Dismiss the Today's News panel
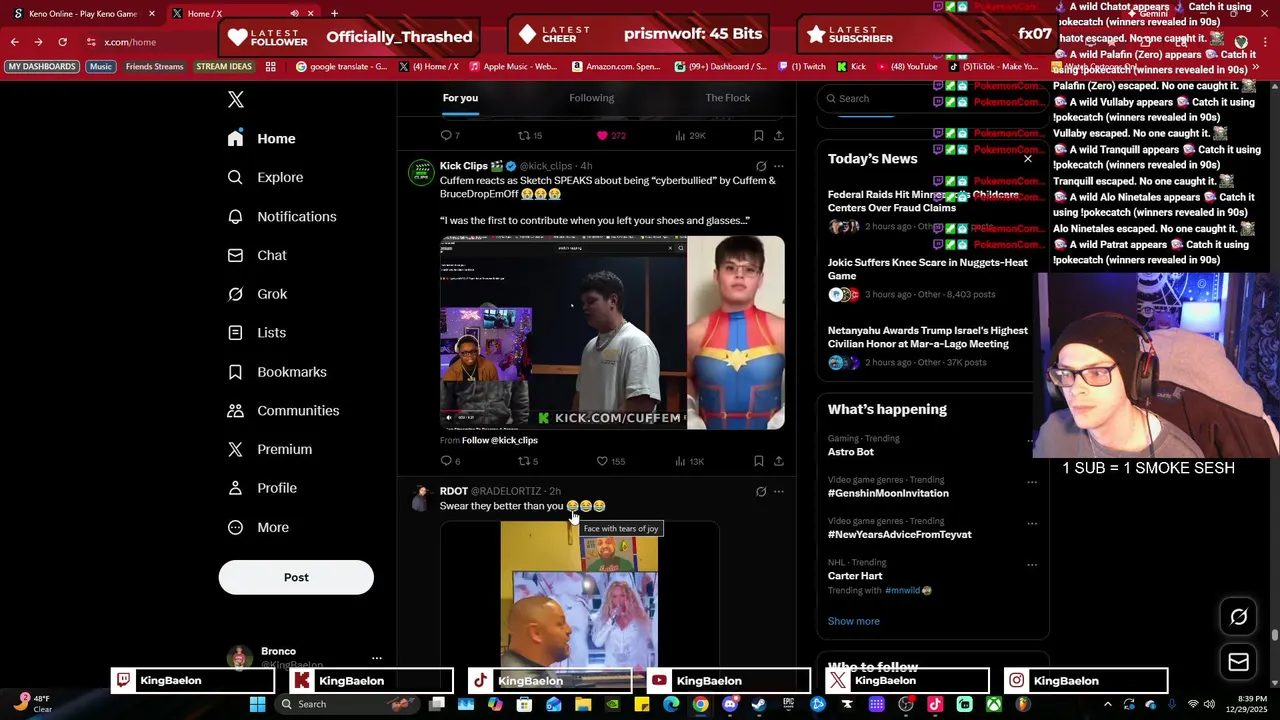 [1027, 159]
